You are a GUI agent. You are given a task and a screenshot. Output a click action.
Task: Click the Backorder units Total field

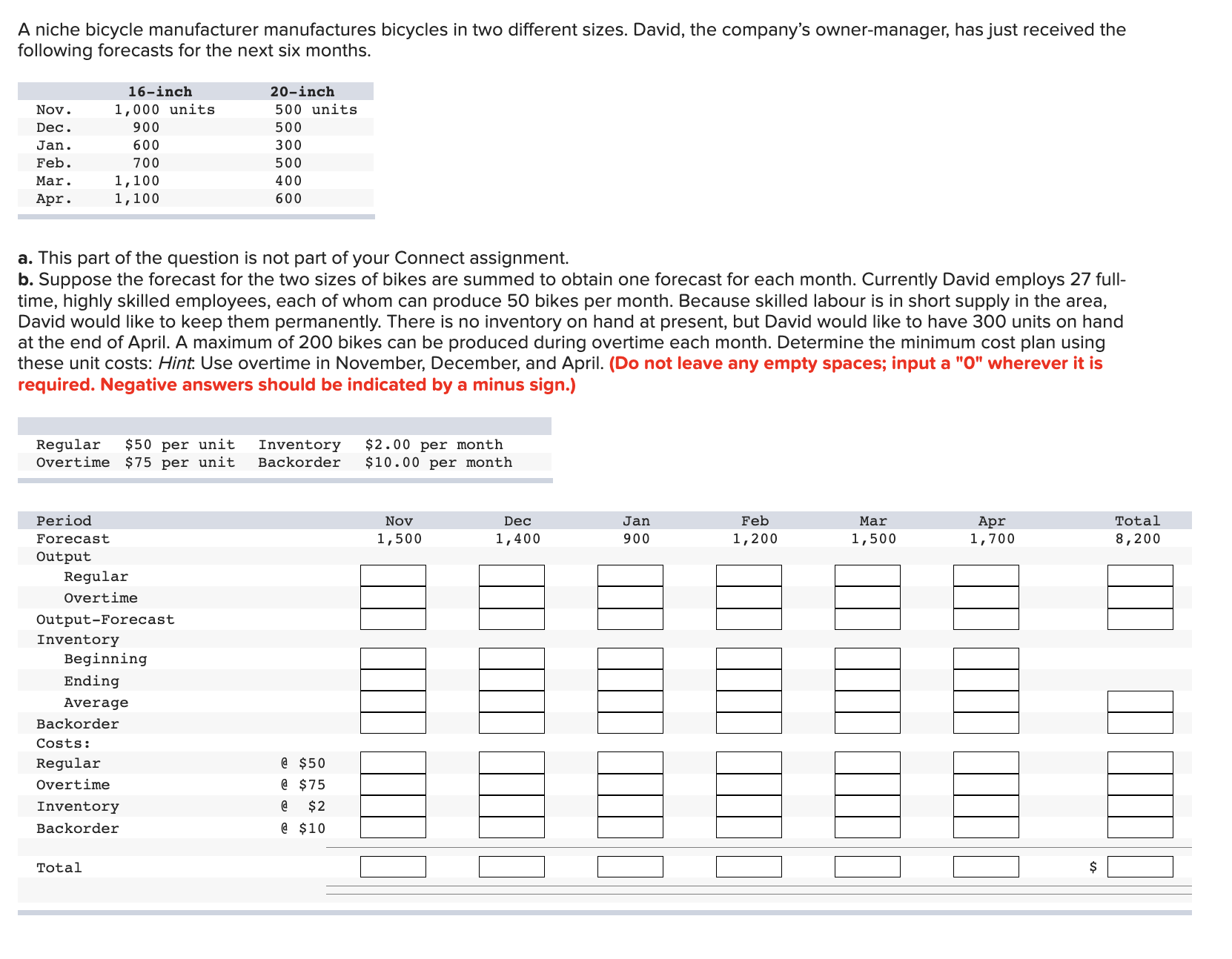(1140, 723)
